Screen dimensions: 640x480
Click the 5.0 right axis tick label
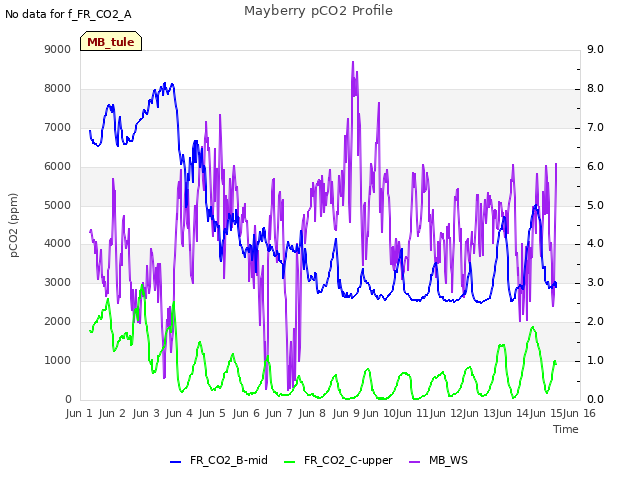(x=596, y=205)
